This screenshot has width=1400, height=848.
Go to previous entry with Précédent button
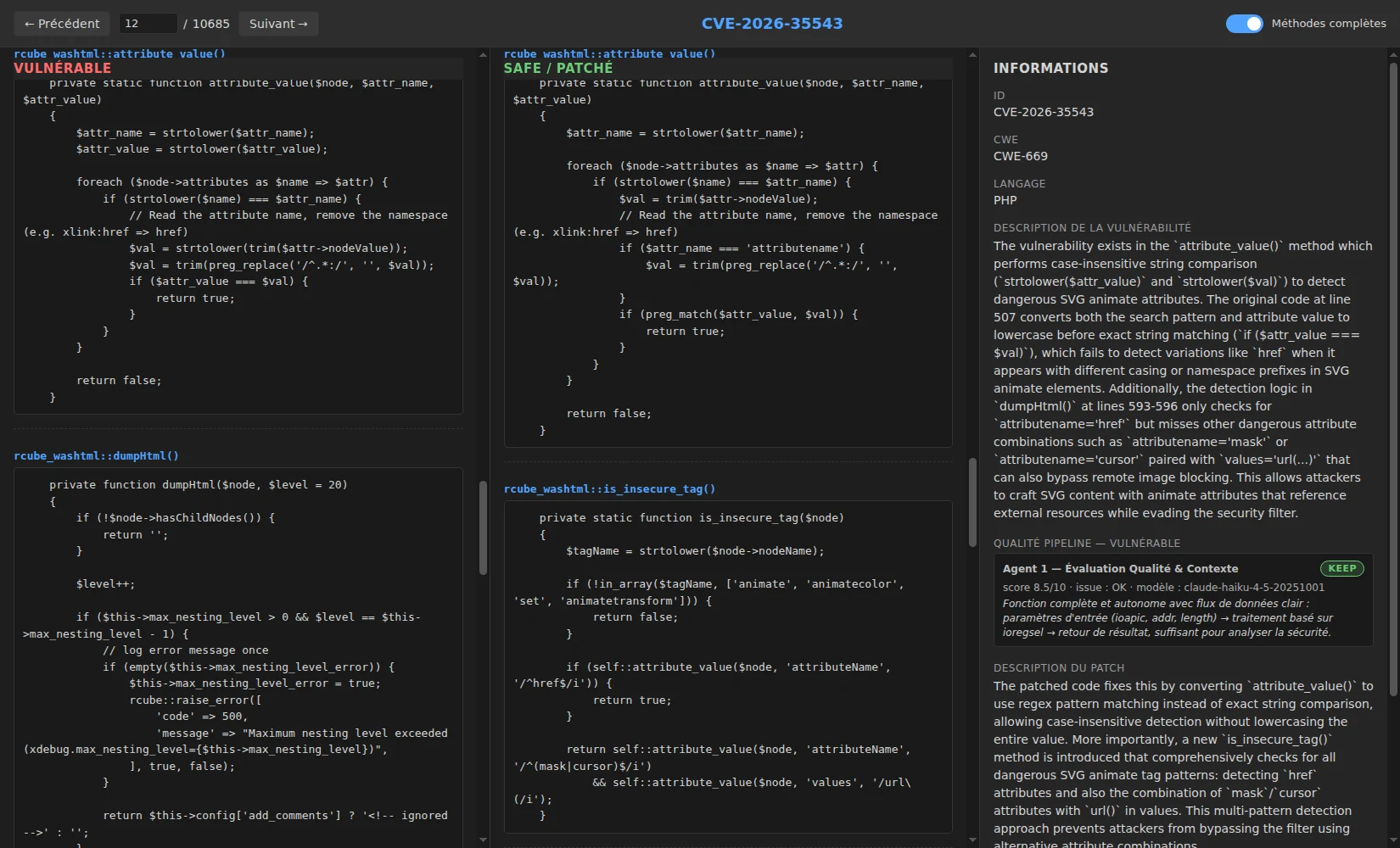tap(62, 24)
